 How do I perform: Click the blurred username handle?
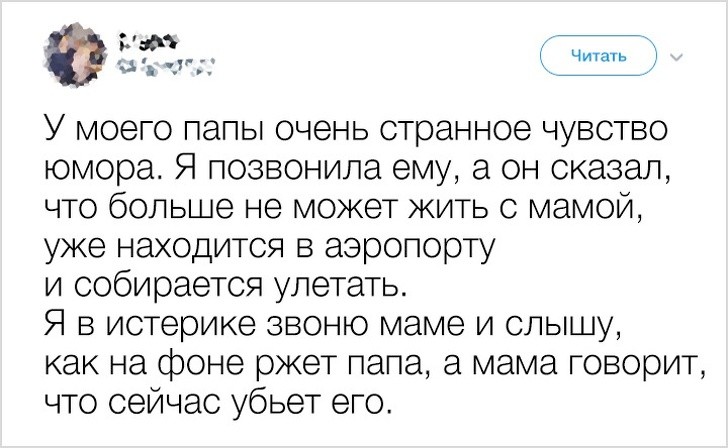[162, 68]
